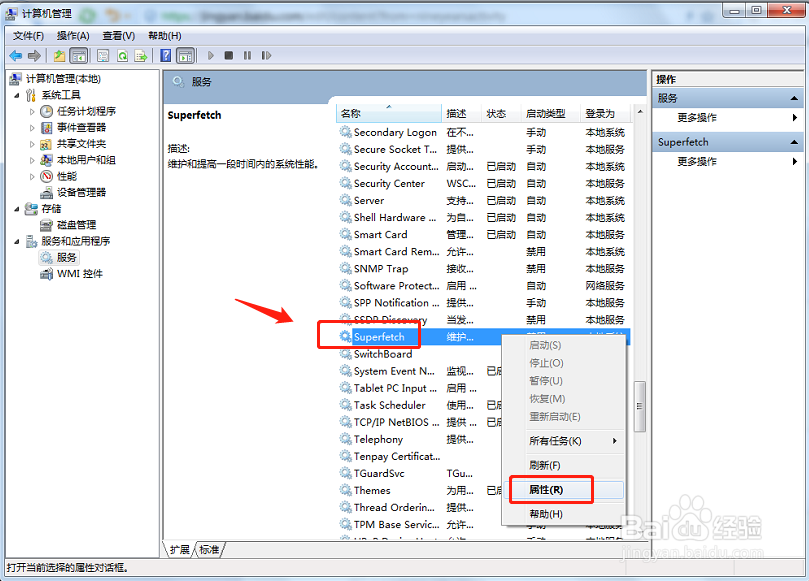Sort by the 状态 column header
This screenshot has height=581, width=809.
coord(501,114)
